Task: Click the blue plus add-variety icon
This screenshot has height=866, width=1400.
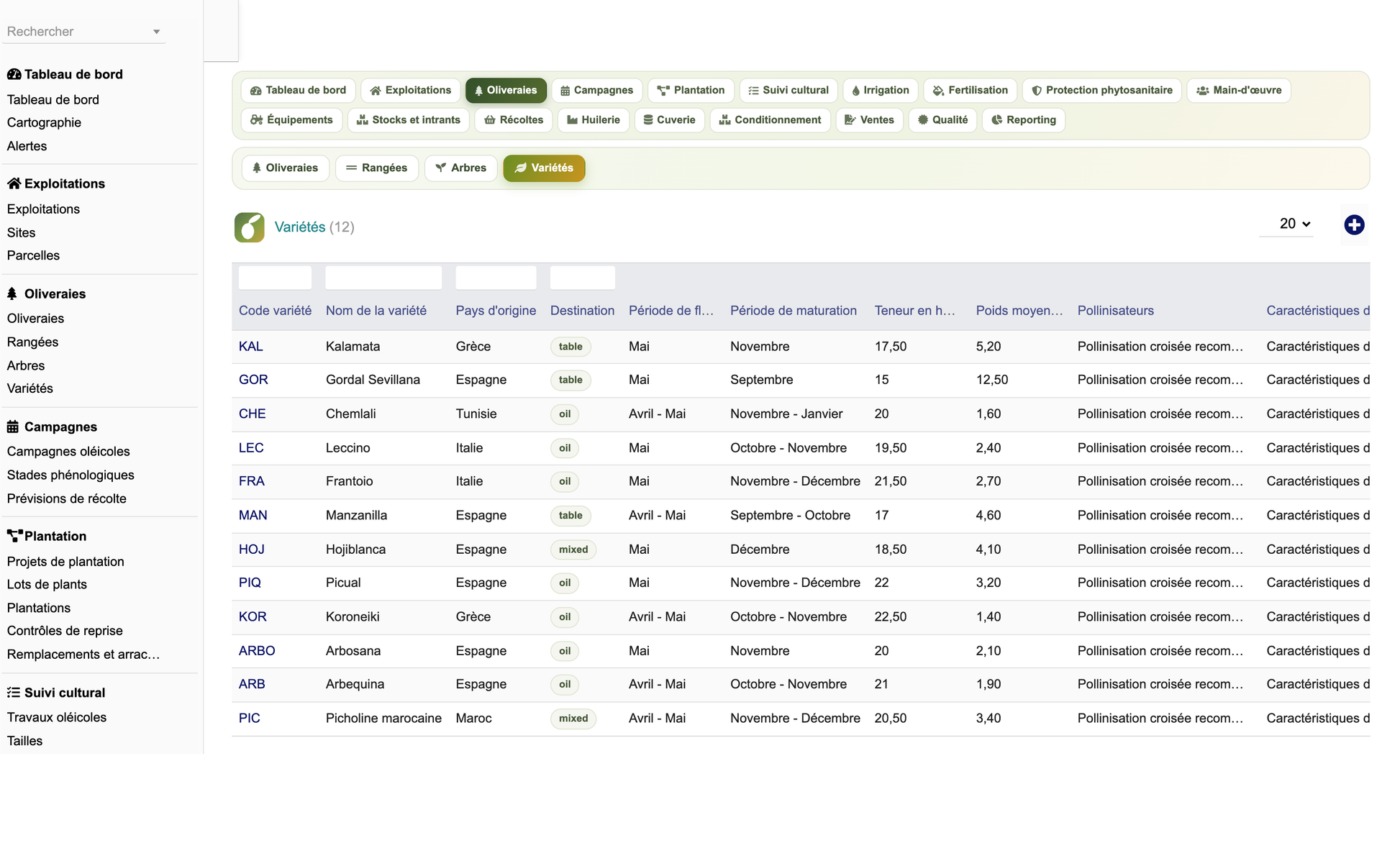Action: tap(1354, 225)
